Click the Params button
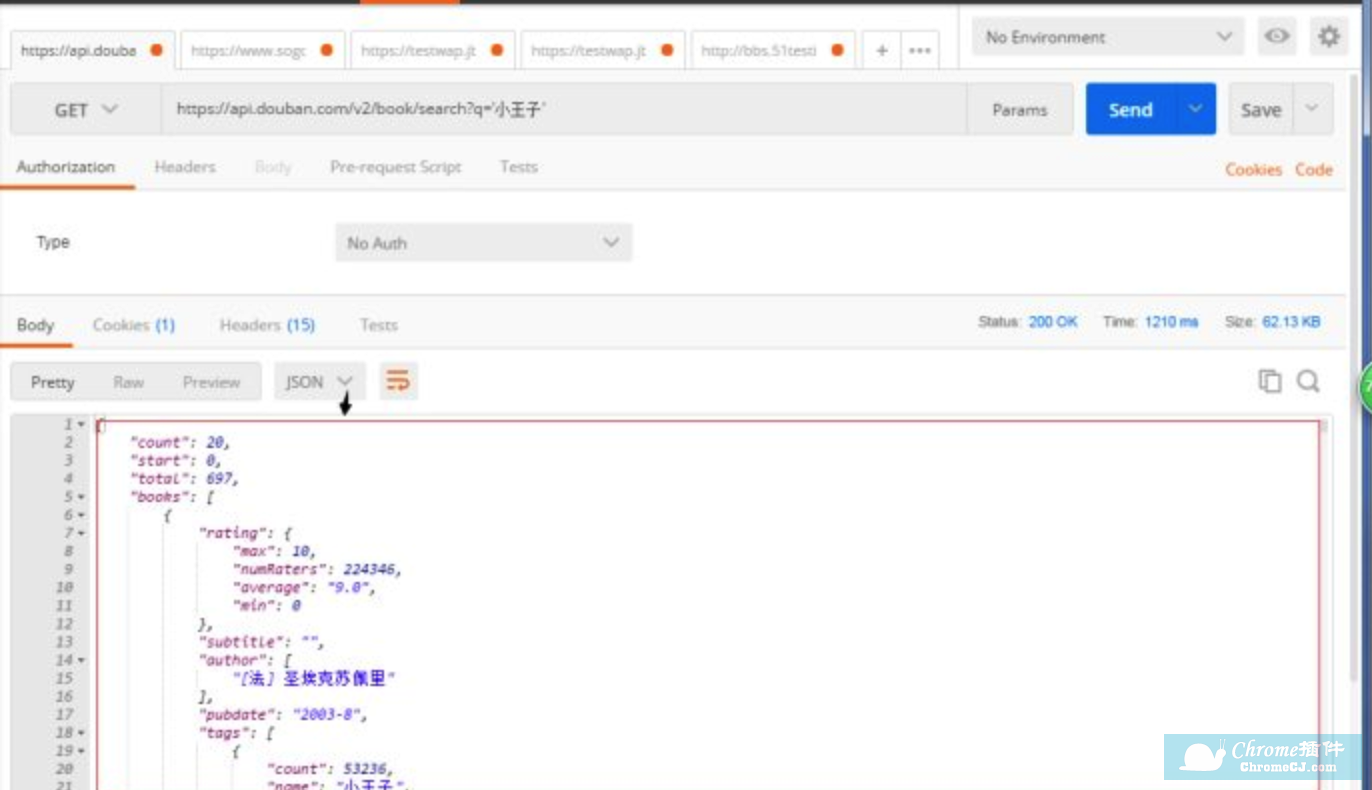 tap(1020, 110)
